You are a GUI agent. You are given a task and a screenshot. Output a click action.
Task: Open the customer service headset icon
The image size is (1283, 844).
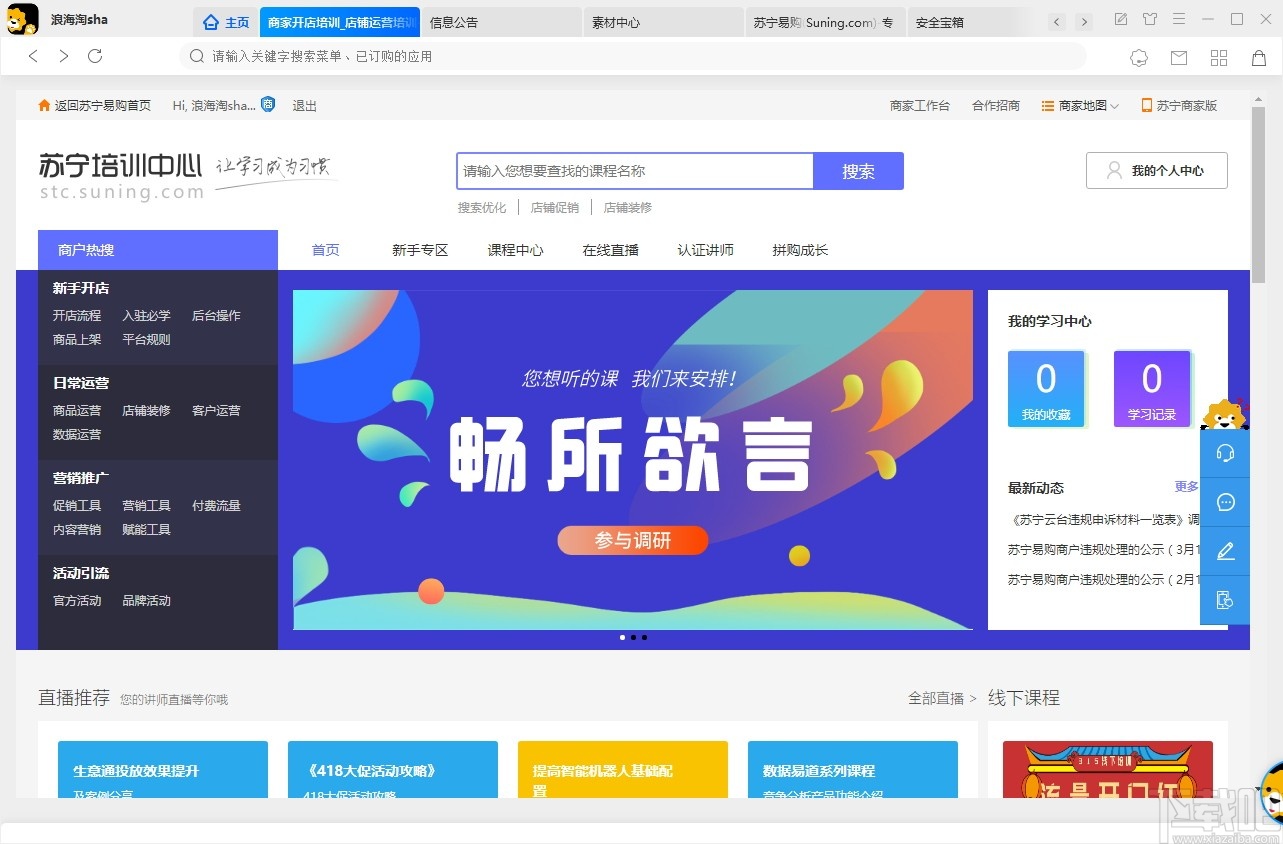pyautogui.click(x=1225, y=452)
